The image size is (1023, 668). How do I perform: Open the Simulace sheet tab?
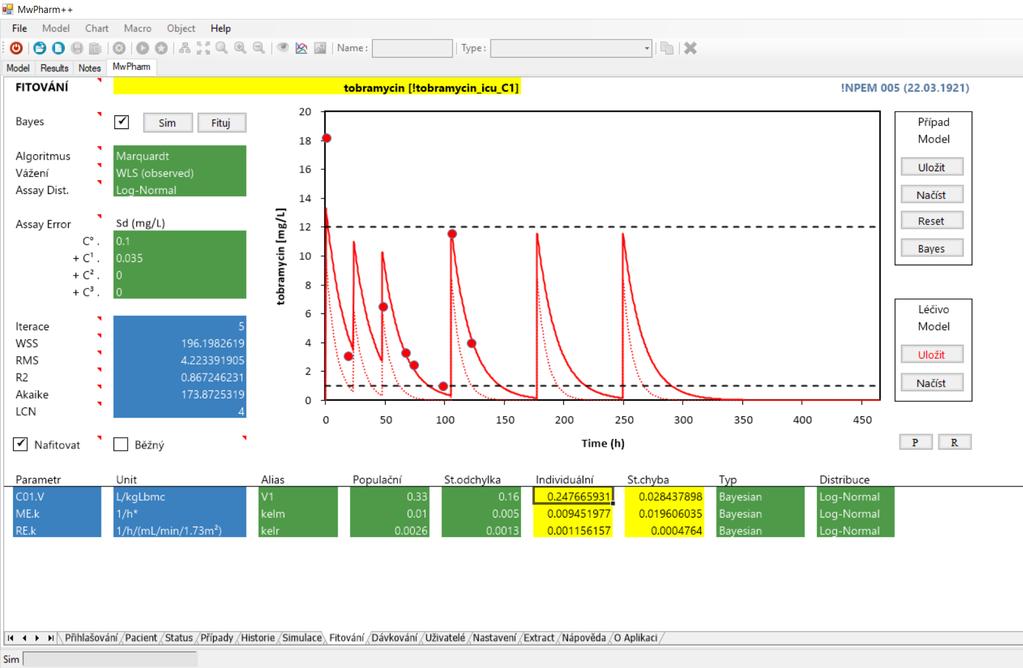click(x=301, y=638)
